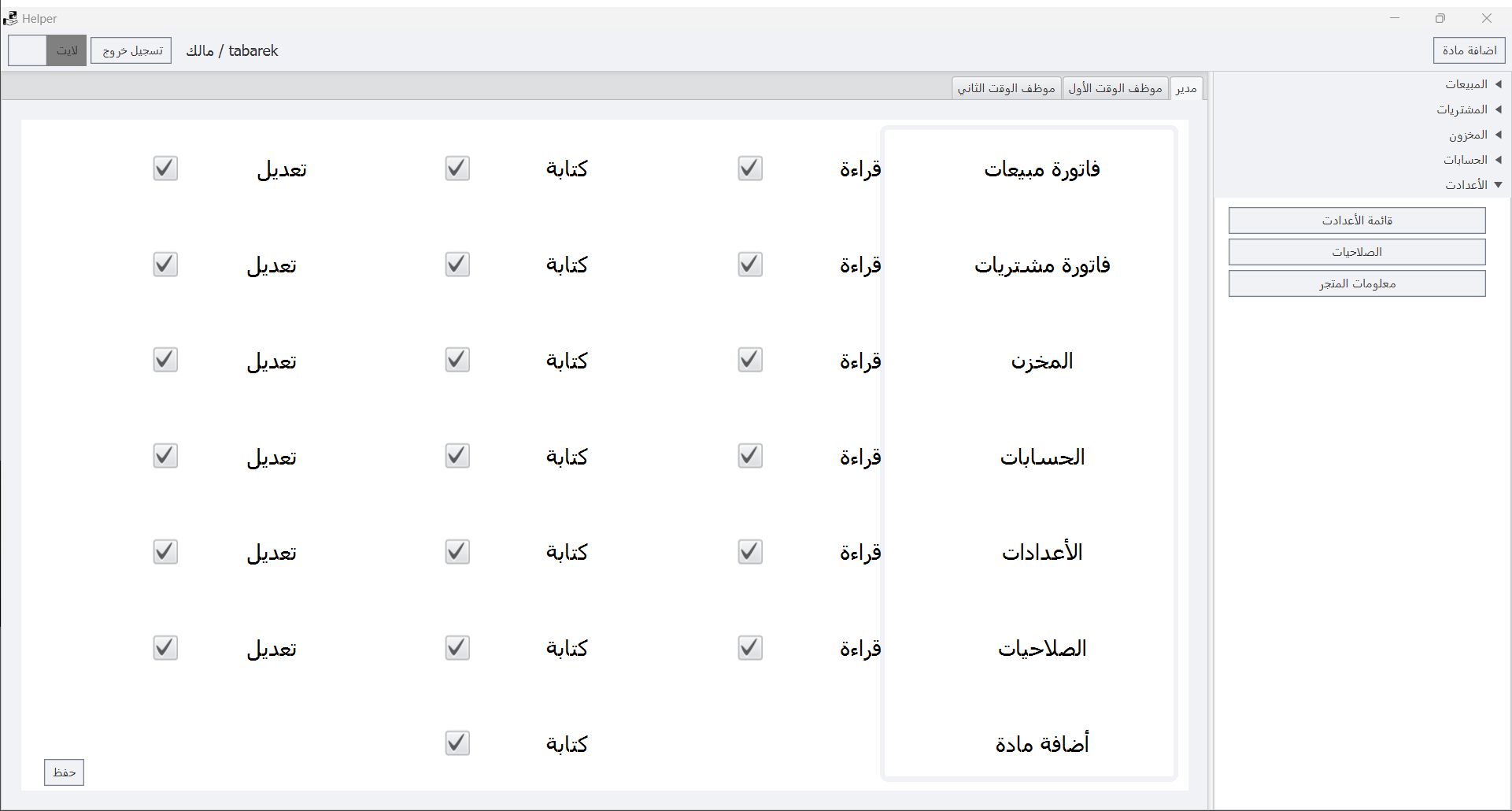1512x811 pixels.
Task: Toggle كتابة checkbox for فاتورة مشتريات
Action: (x=457, y=265)
